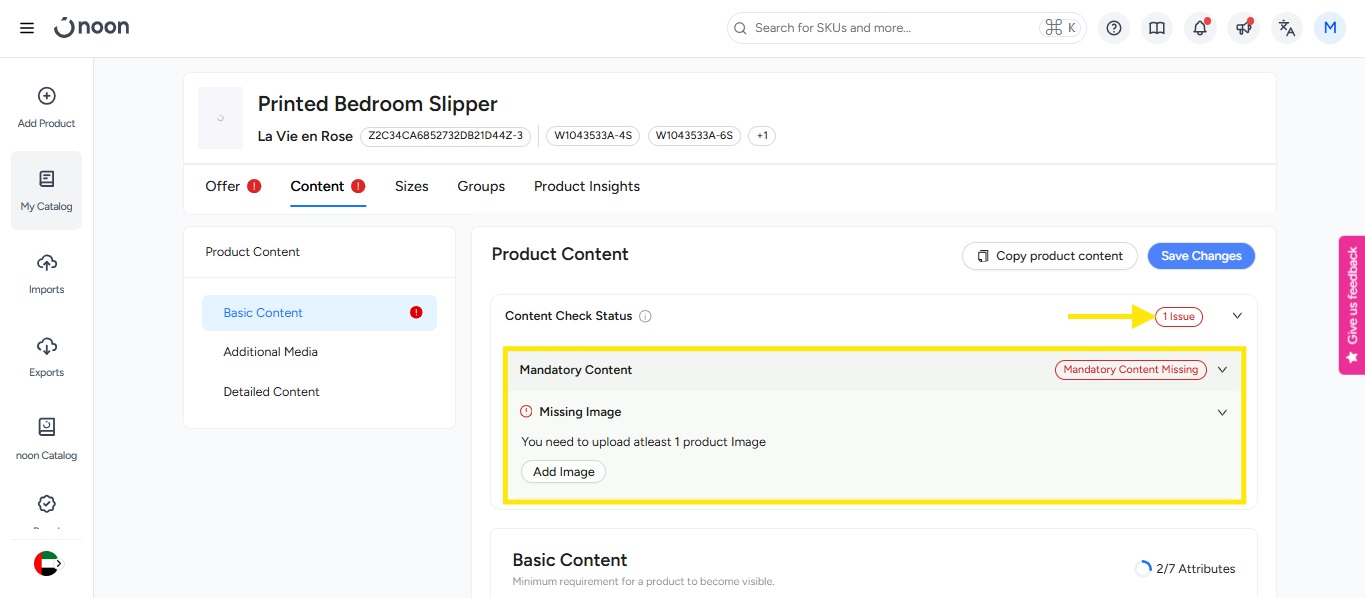Click the search for SKUs field
This screenshot has width=1365, height=598.
(x=890, y=28)
